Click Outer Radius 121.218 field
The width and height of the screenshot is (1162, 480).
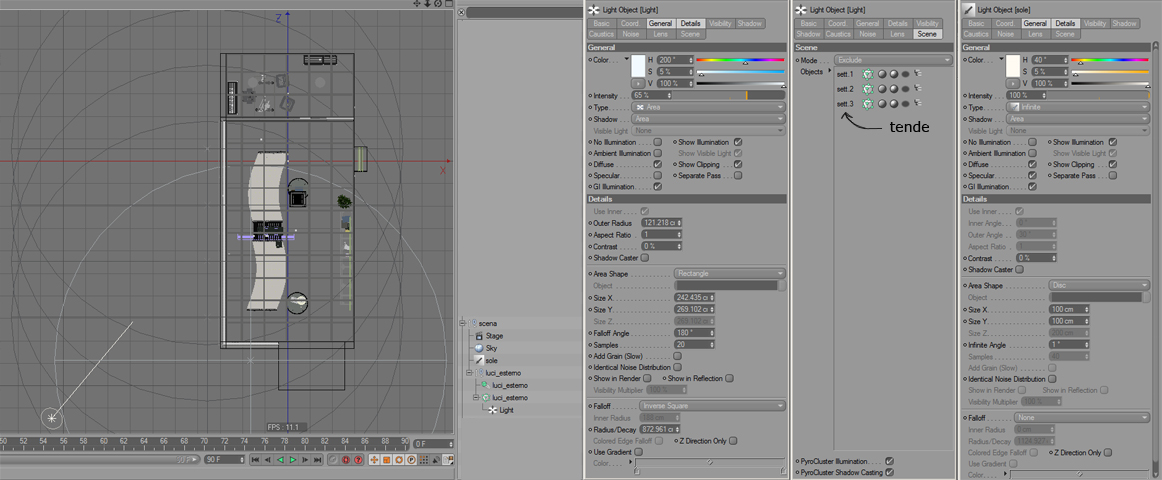(x=663, y=222)
